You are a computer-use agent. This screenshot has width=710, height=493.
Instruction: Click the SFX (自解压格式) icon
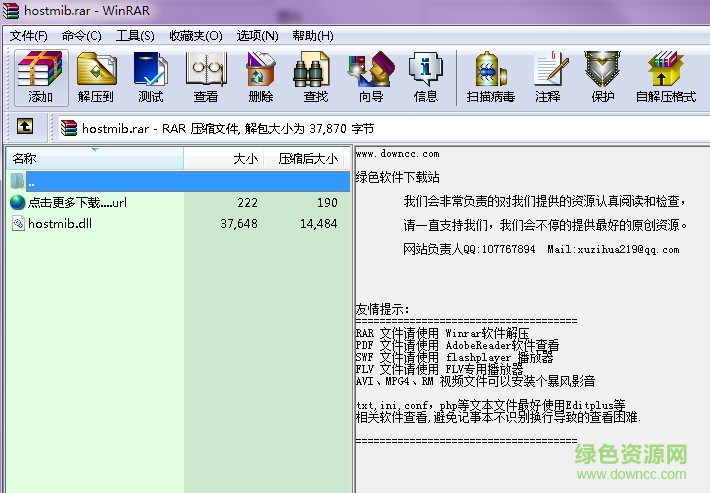666,77
